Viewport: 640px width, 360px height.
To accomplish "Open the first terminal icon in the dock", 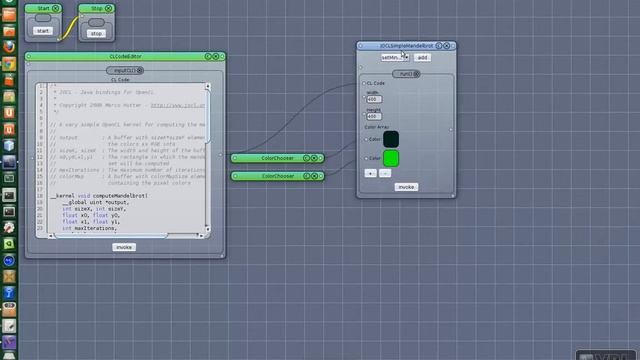I will (x=9, y=195).
